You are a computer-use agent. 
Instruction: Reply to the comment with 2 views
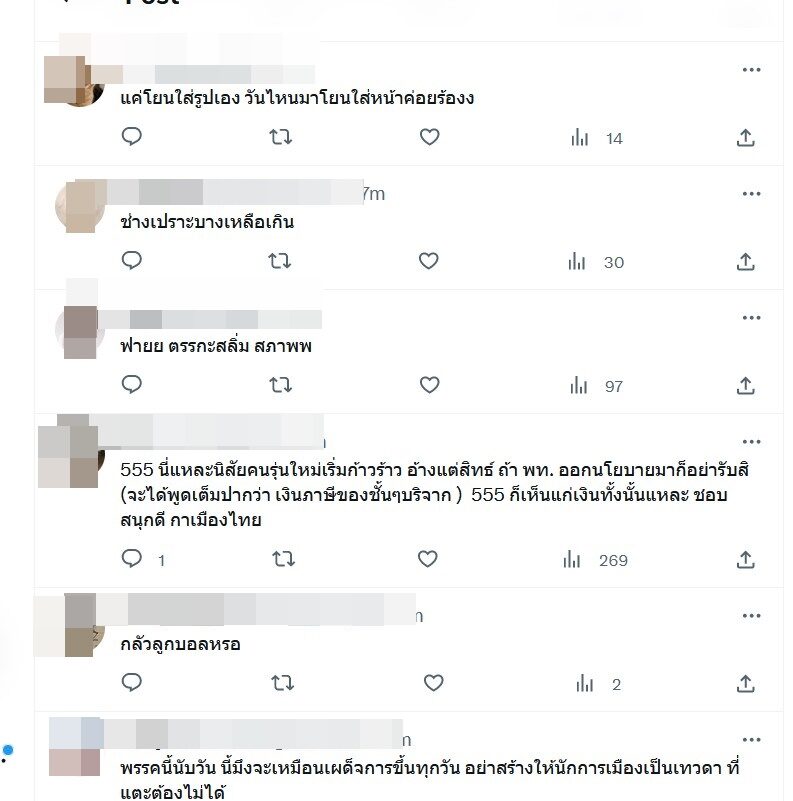click(x=131, y=682)
